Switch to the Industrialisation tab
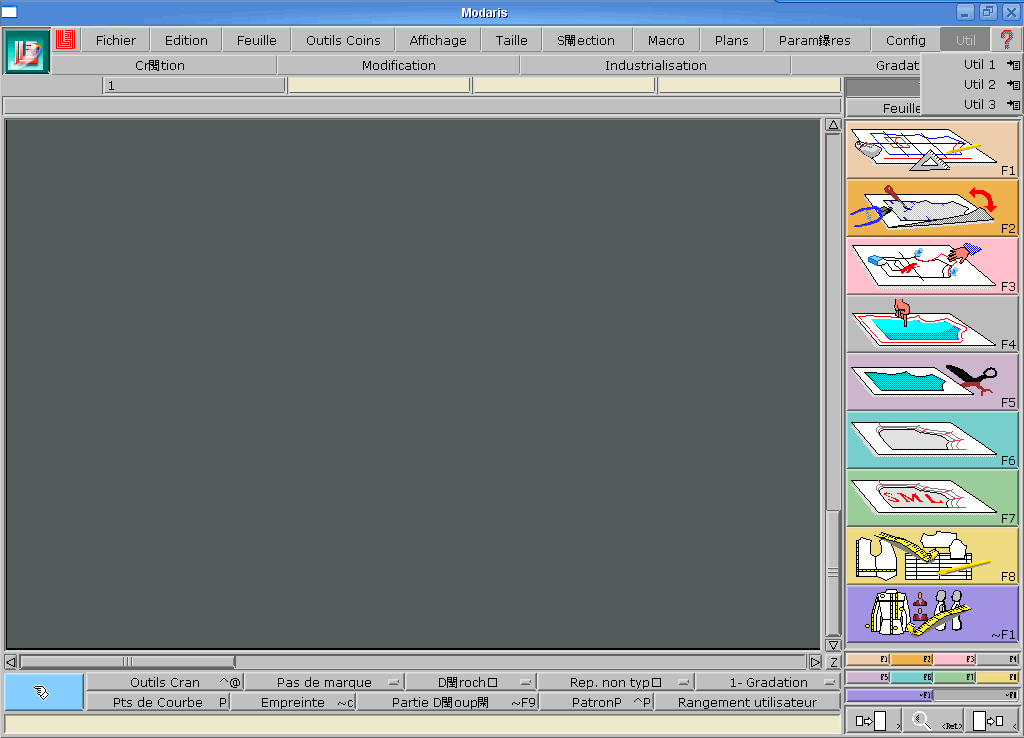Viewport: 1024px width, 738px height. pos(656,65)
